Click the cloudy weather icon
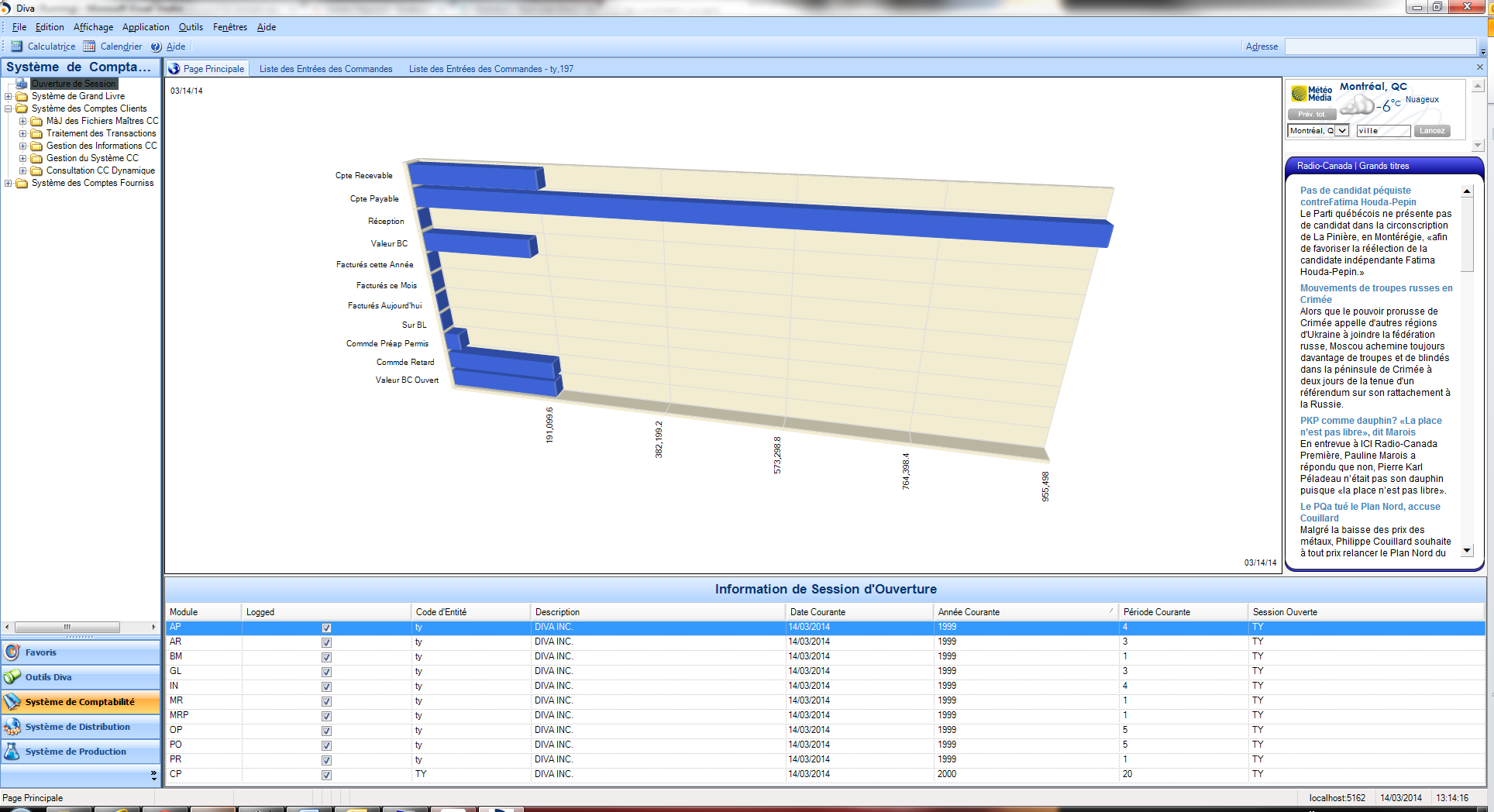The width and height of the screenshot is (1494, 812). pyautogui.click(x=1357, y=105)
